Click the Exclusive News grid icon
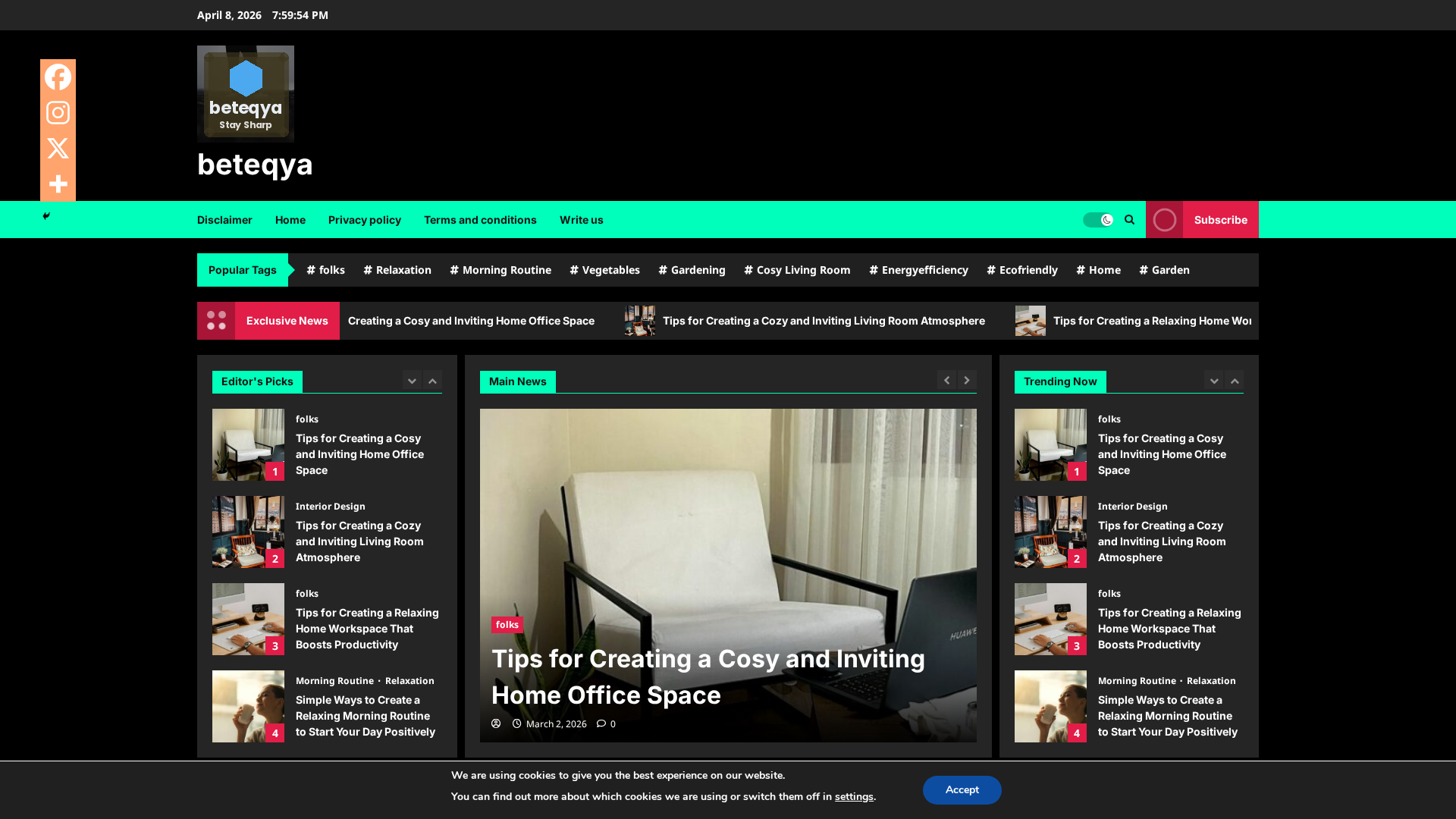The height and width of the screenshot is (819, 1456). [x=216, y=320]
